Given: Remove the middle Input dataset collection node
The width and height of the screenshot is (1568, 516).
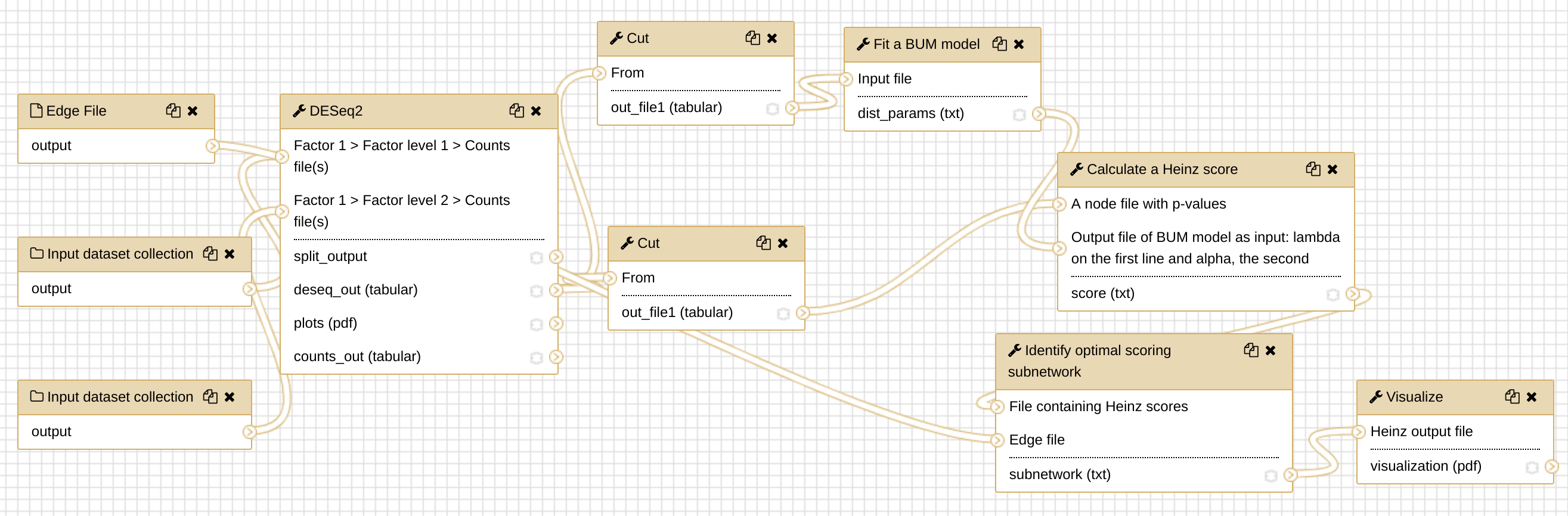Looking at the screenshot, I should click(230, 254).
